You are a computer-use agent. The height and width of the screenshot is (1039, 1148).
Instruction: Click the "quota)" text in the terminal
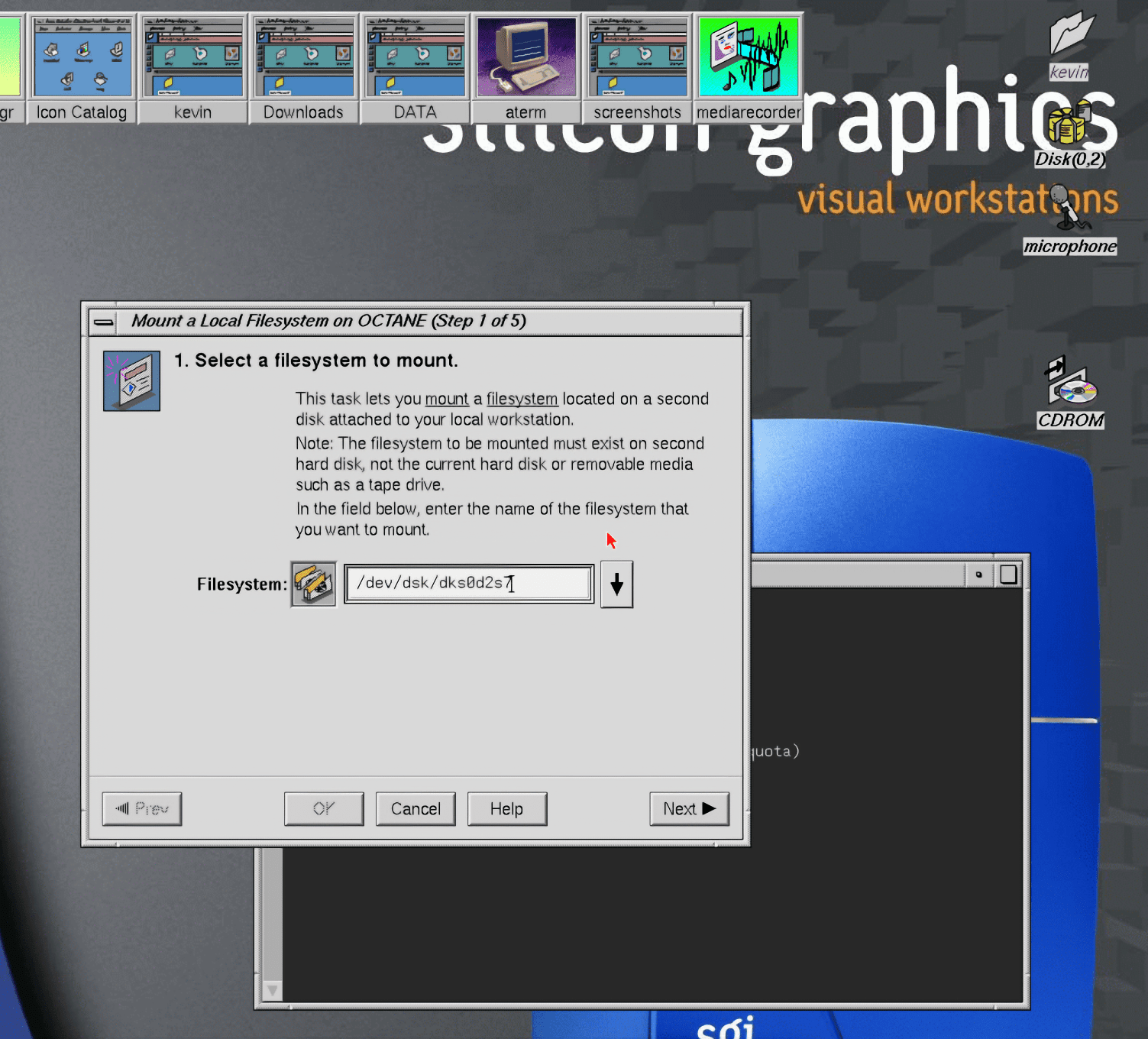[775, 751]
